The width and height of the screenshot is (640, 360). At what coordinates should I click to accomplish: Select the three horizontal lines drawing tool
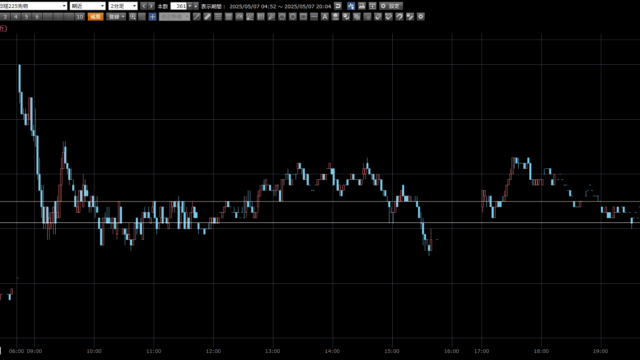click(x=218, y=17)
